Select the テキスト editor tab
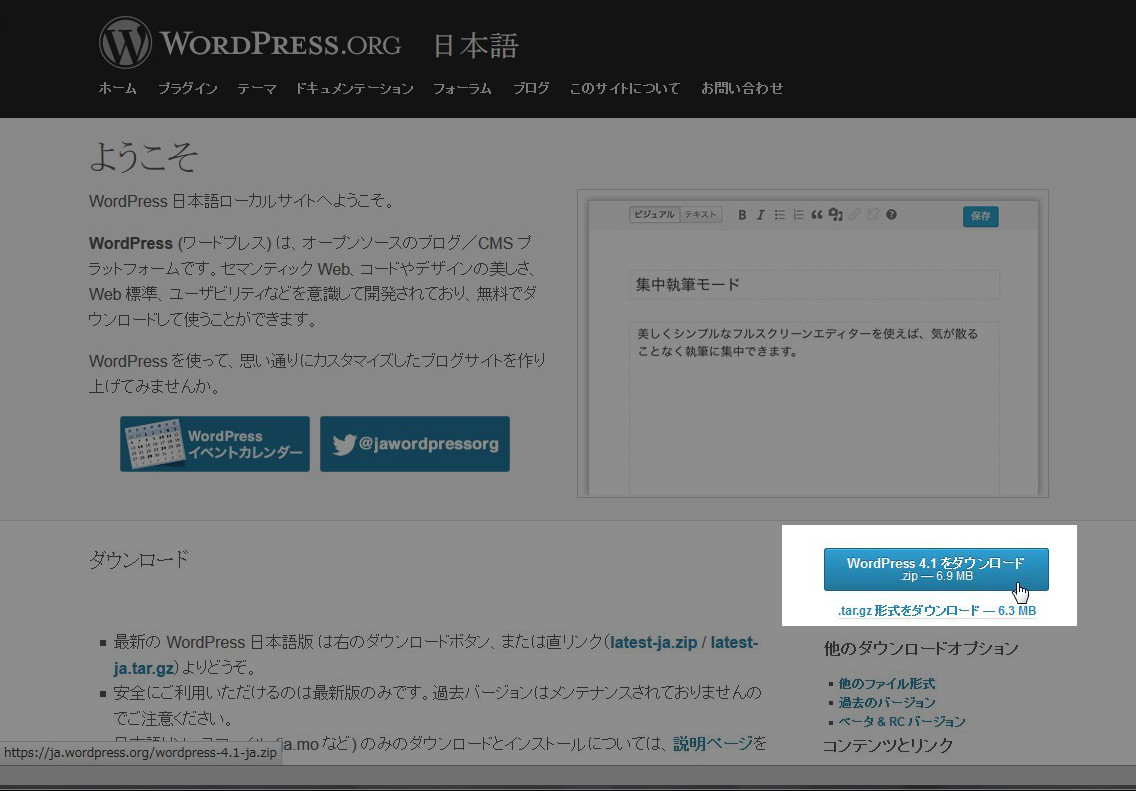Screen dimensions: 1136x791 [701, 214]
